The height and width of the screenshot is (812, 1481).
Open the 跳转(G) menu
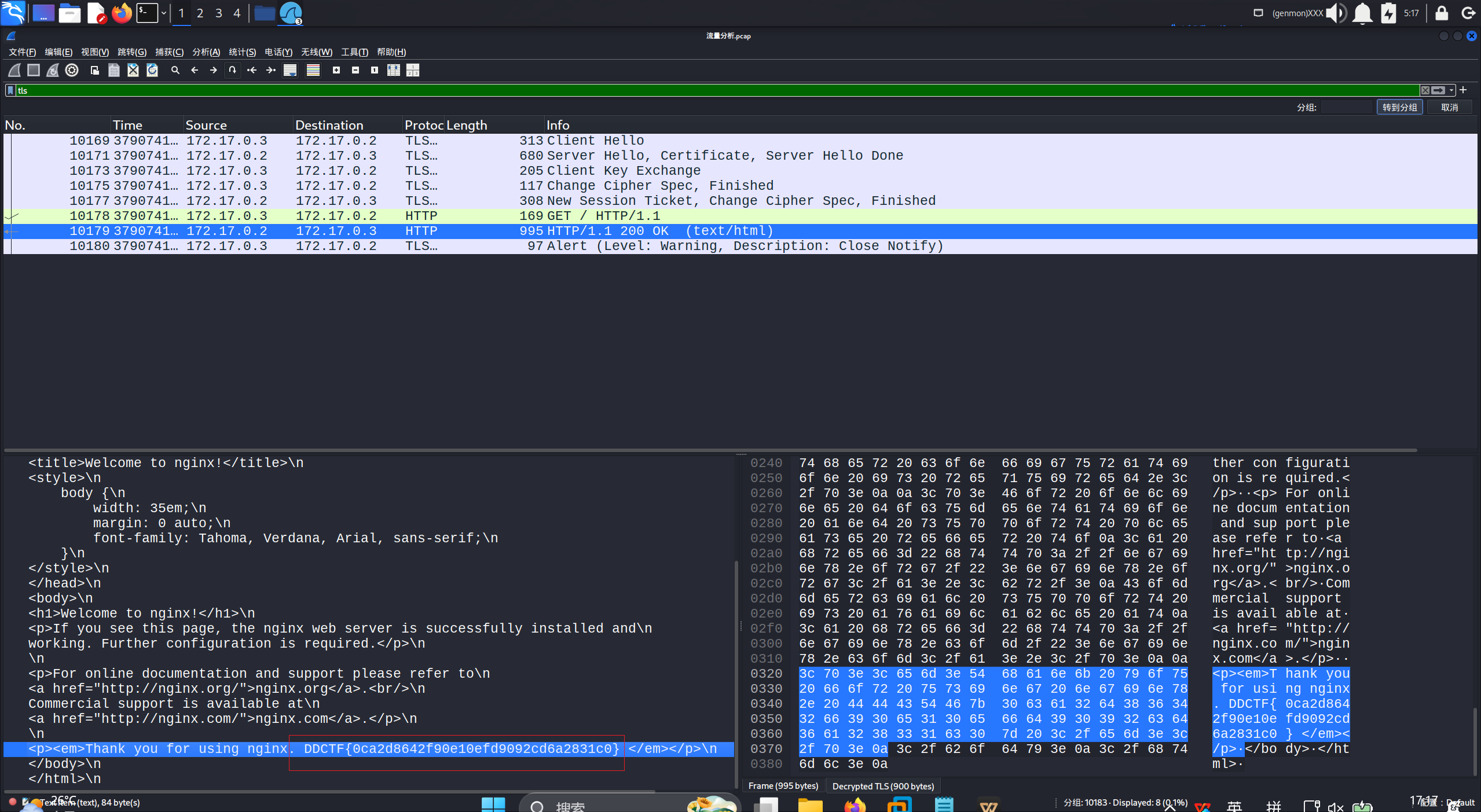[x=132, y=52]
